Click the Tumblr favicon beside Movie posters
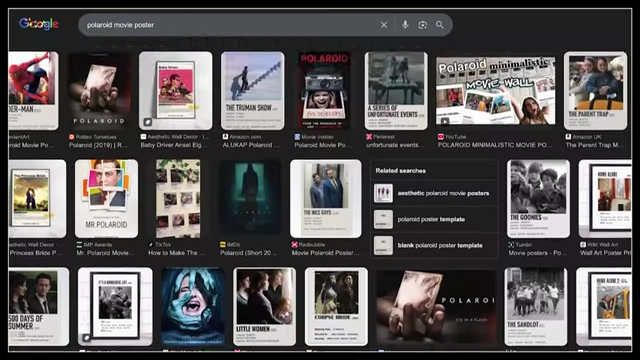This screenshot has width=640, height=360. pos(511,244)
